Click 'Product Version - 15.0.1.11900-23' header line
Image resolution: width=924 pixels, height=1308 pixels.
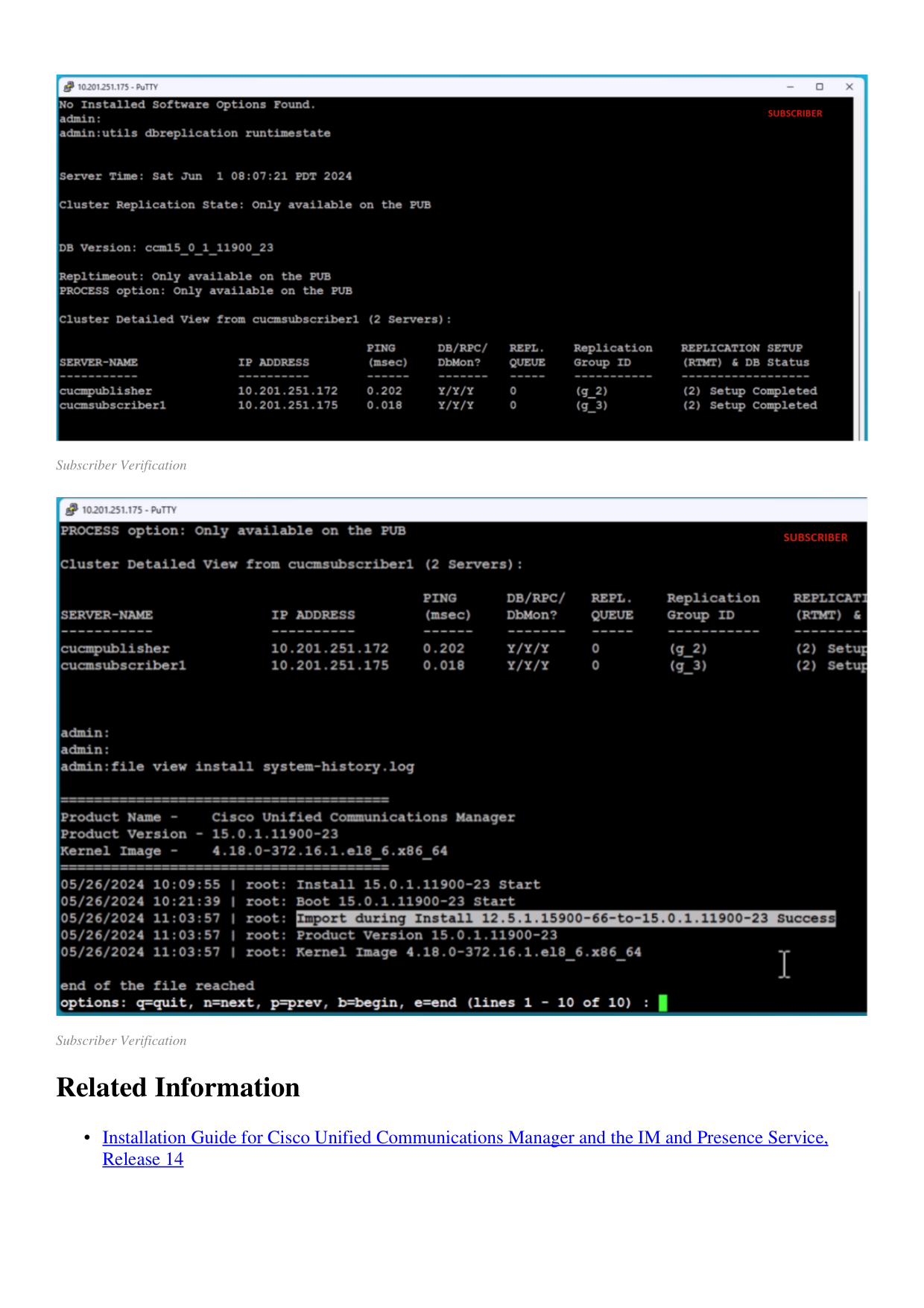click(200, 834)
